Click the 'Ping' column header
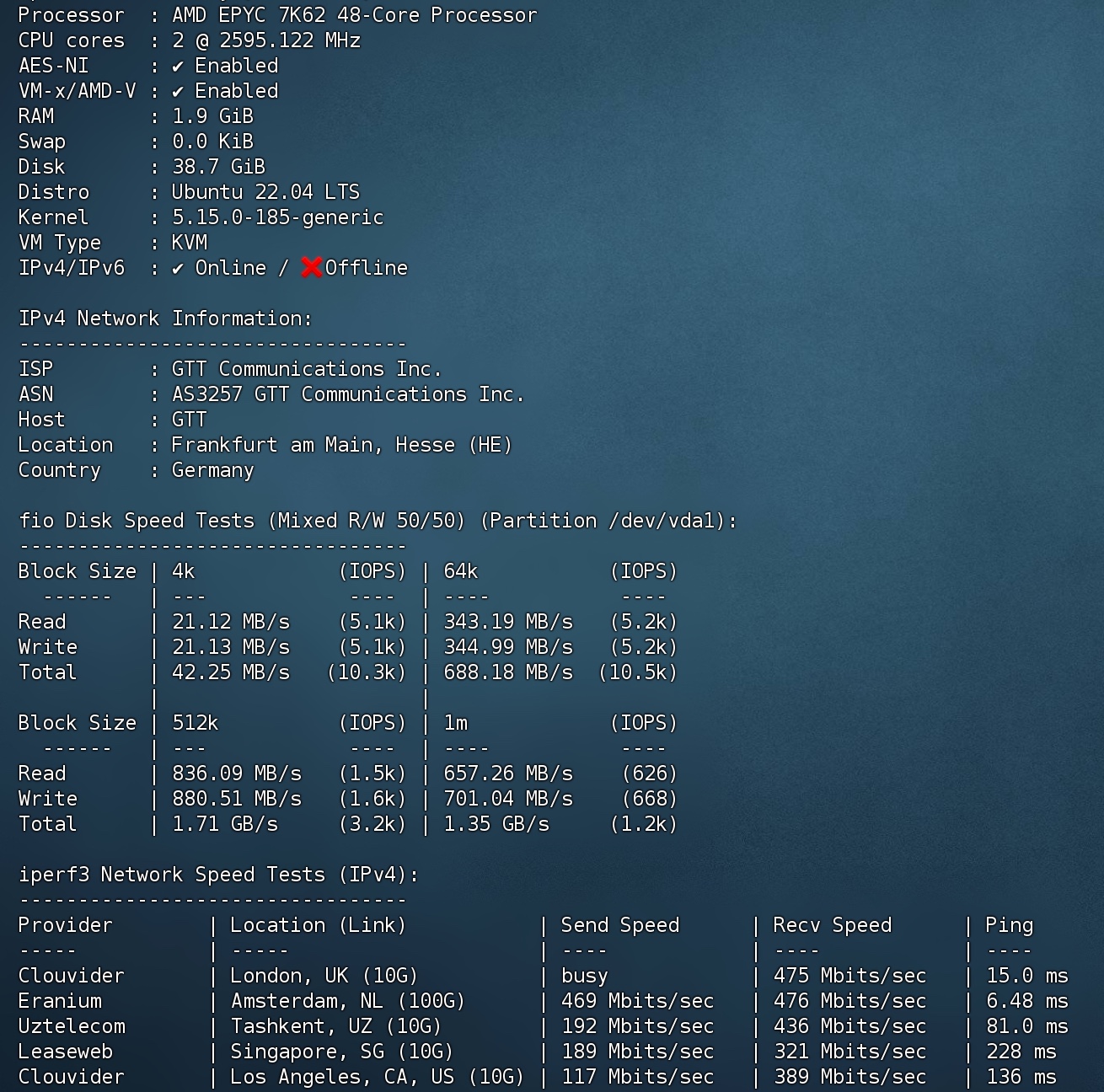Screen dimensions: 1104x1092 coord(1010,925)
